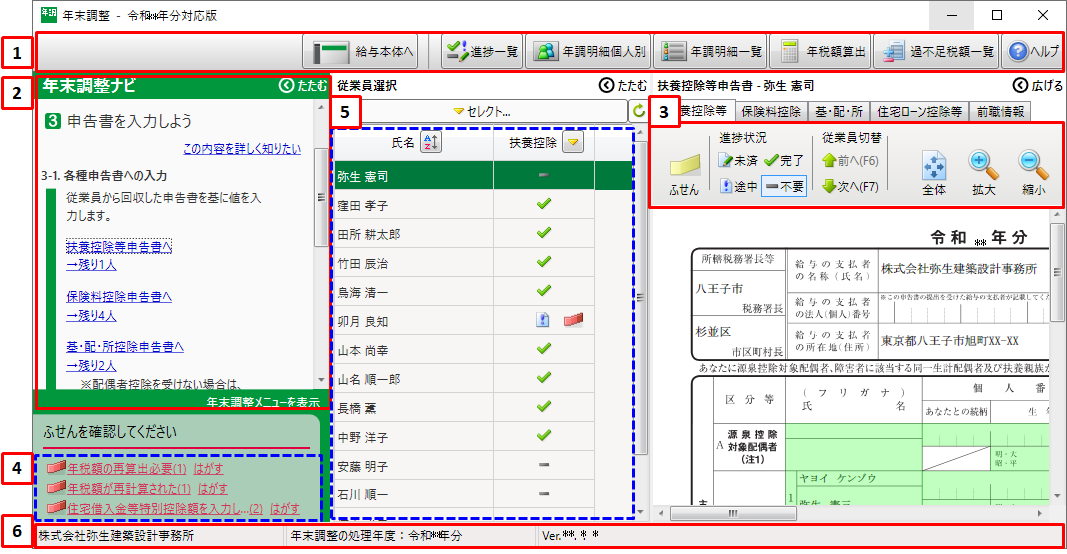Open sticky note 住宅借入金等特別控除額を入力し...(2)
This screenshot has height=554, width=1067.
click(165, 508)
